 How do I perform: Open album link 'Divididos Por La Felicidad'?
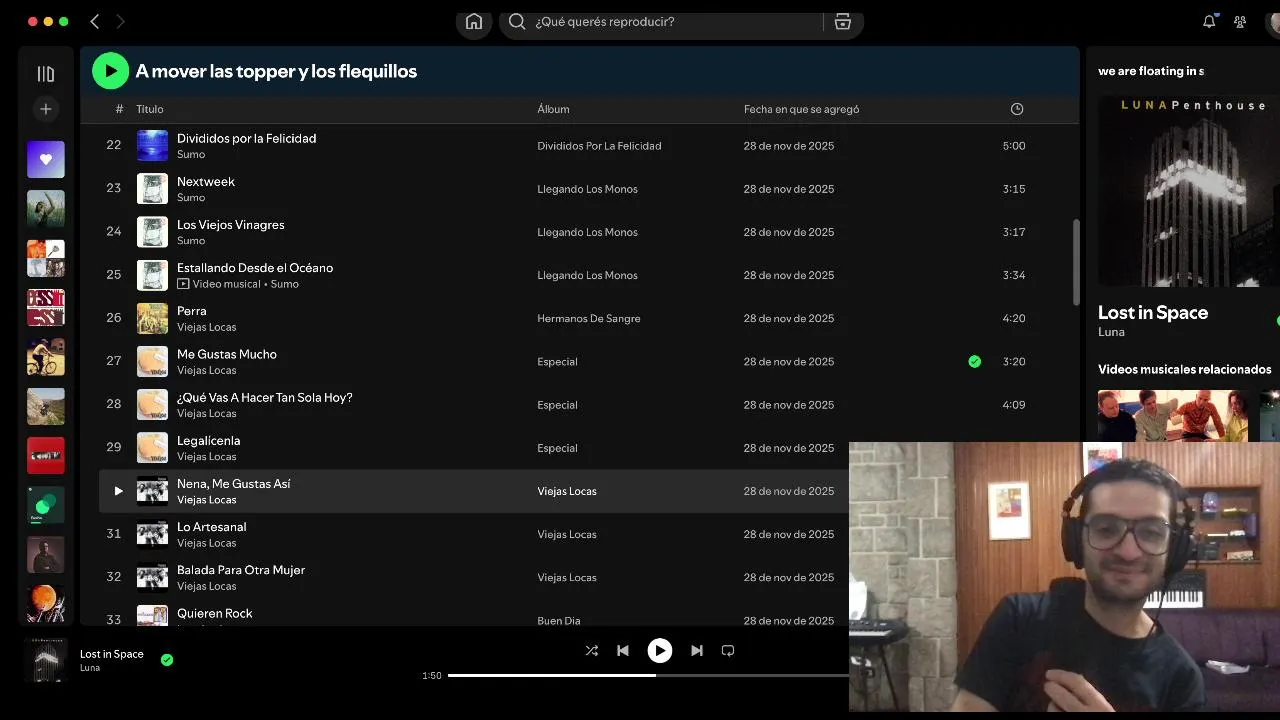(x=599, y=146)
